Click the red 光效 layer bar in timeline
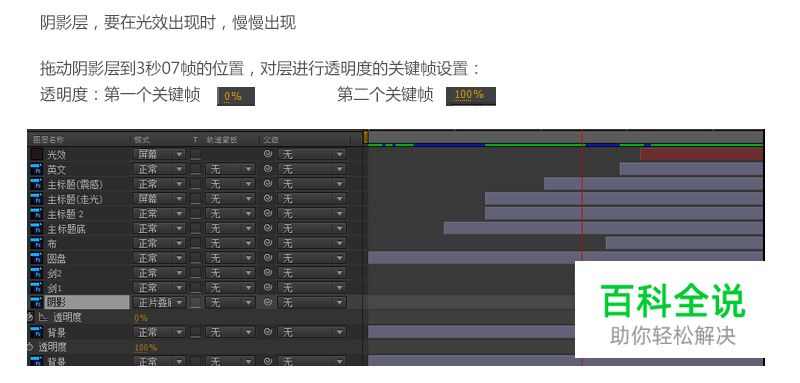 tap(702, 154)
